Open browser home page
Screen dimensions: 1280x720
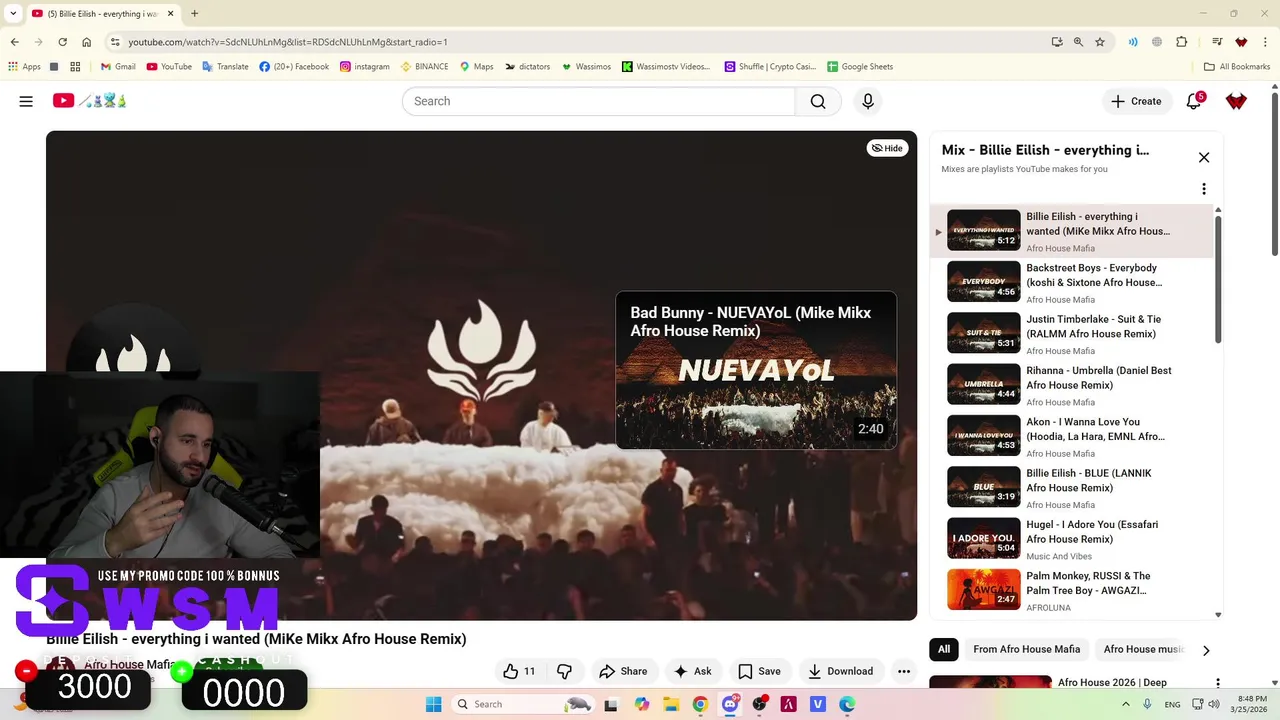(x=87, y=42)
